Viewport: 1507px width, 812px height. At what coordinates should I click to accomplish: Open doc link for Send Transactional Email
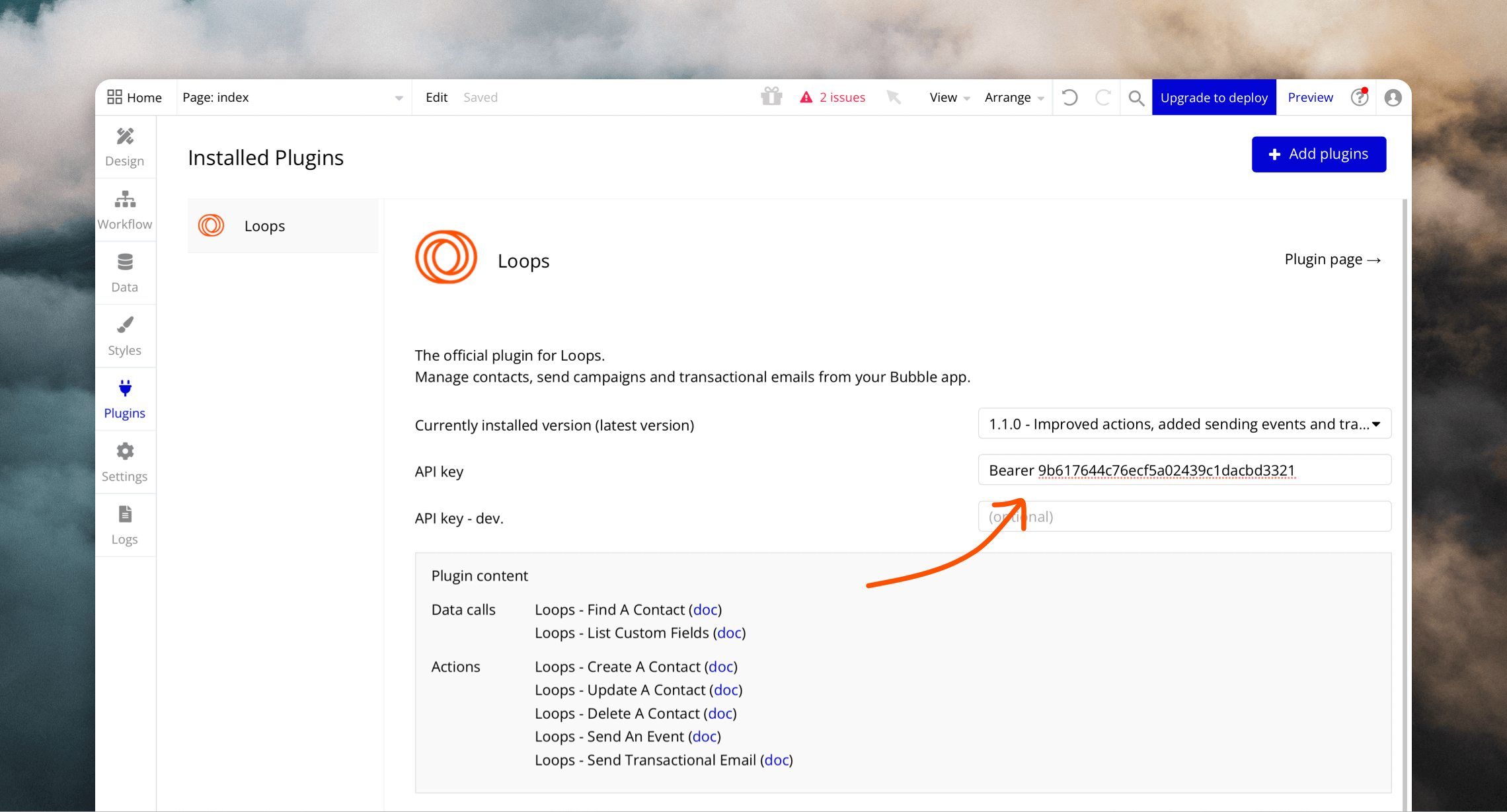tap(777, 760)
